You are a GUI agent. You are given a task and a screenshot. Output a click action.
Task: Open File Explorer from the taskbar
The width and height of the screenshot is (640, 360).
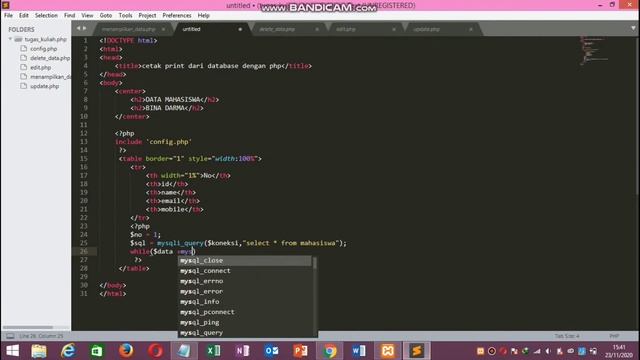pyautogui.click(x=39, y=351)
